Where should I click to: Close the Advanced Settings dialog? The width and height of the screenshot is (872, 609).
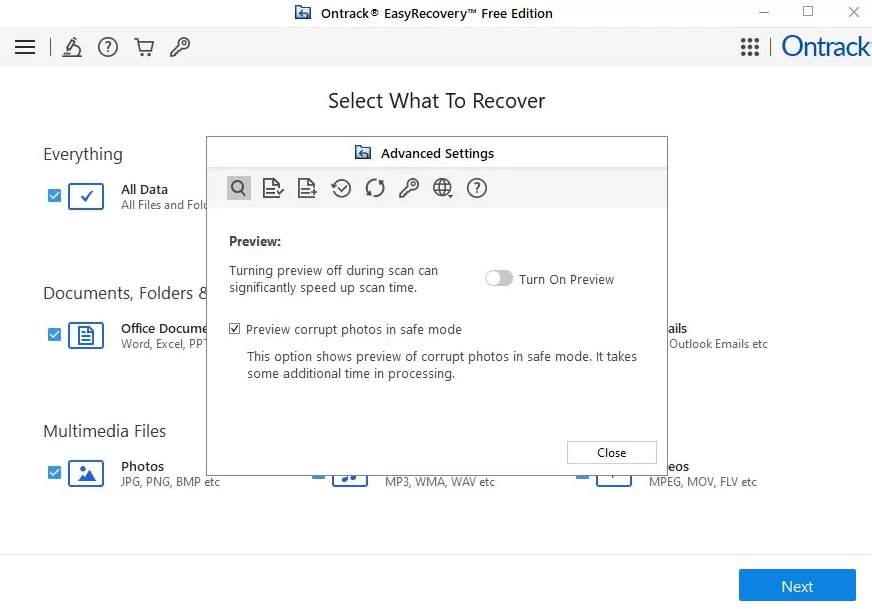[x=611, y=453]
